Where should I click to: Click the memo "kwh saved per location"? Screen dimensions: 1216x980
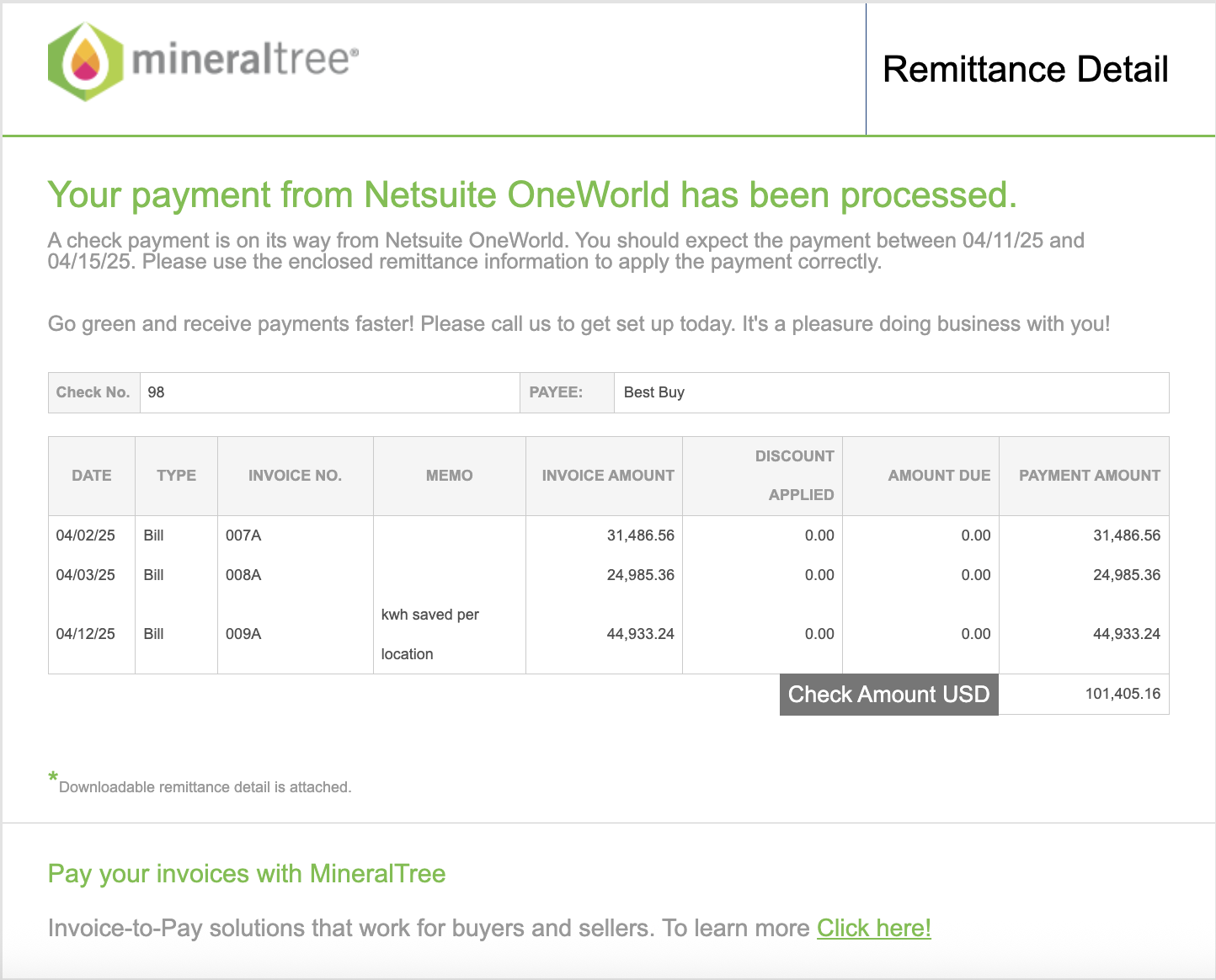pyautogui.click(x=430, y=634)
